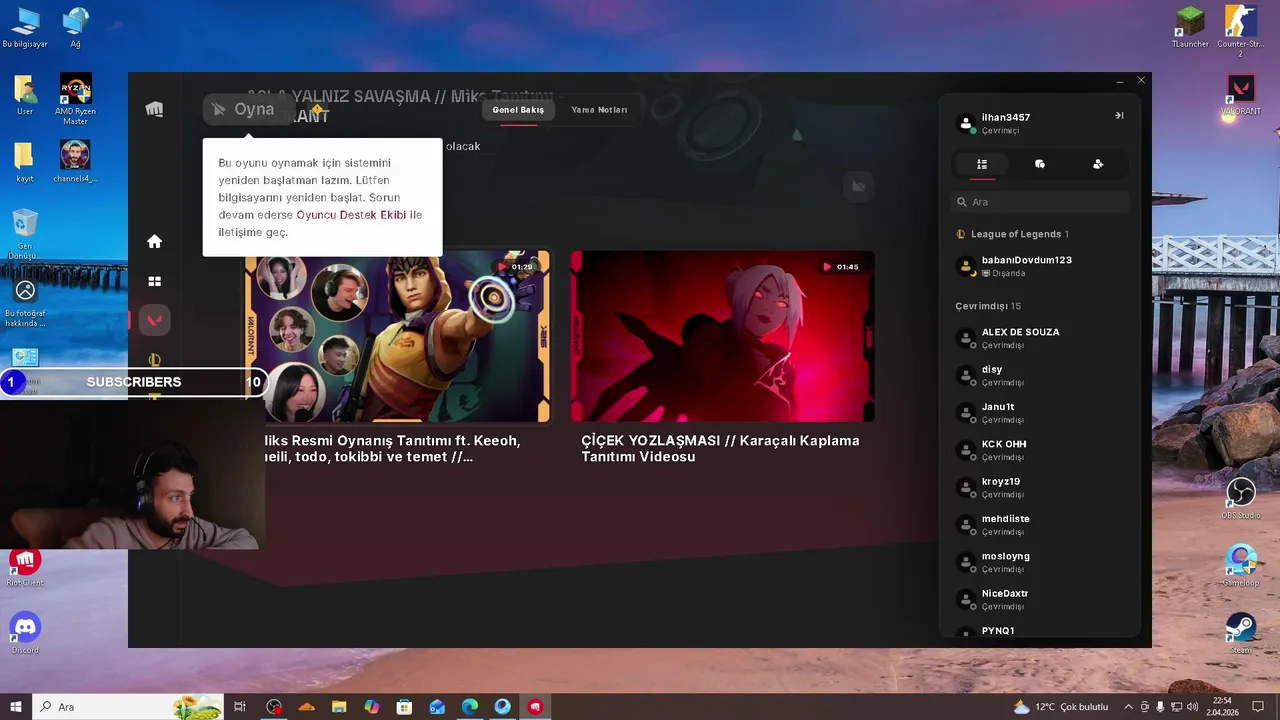The height and width of the screenshot is (720, 1280).
Task: Collapse the Çevrimdışı friends group
Action: pyautogui.click(x=988, y=306)
